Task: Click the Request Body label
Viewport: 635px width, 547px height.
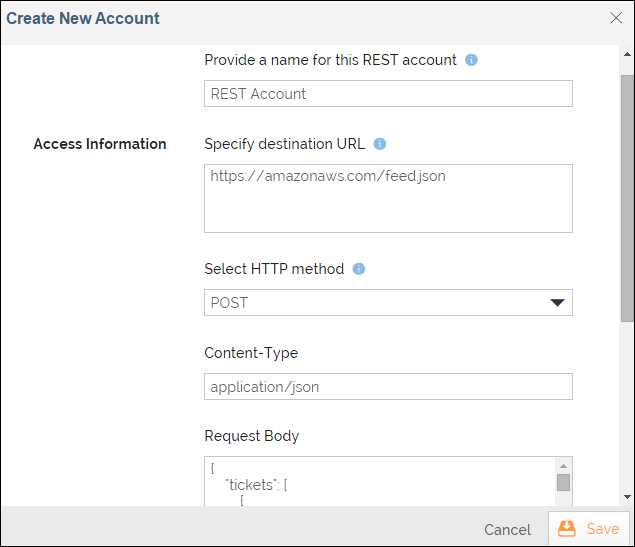Action: (252, 436)
